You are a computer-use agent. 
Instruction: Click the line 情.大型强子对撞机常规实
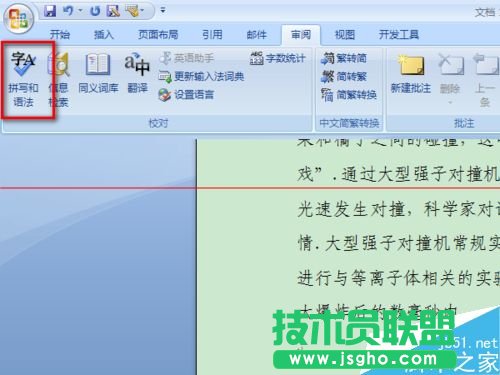399,243
